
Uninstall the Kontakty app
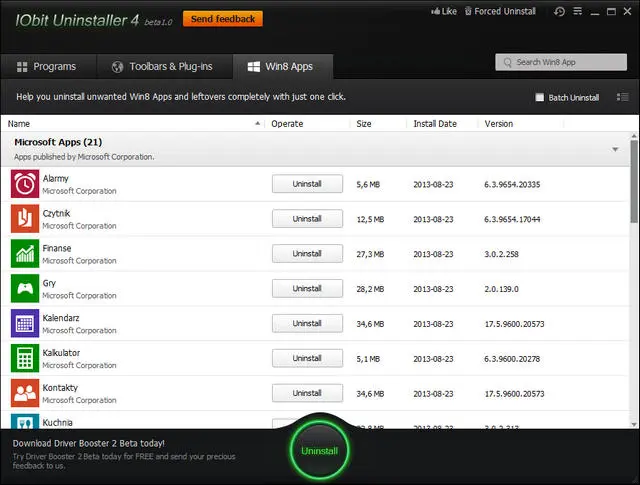pyautogui.click(x=307, y=393)
